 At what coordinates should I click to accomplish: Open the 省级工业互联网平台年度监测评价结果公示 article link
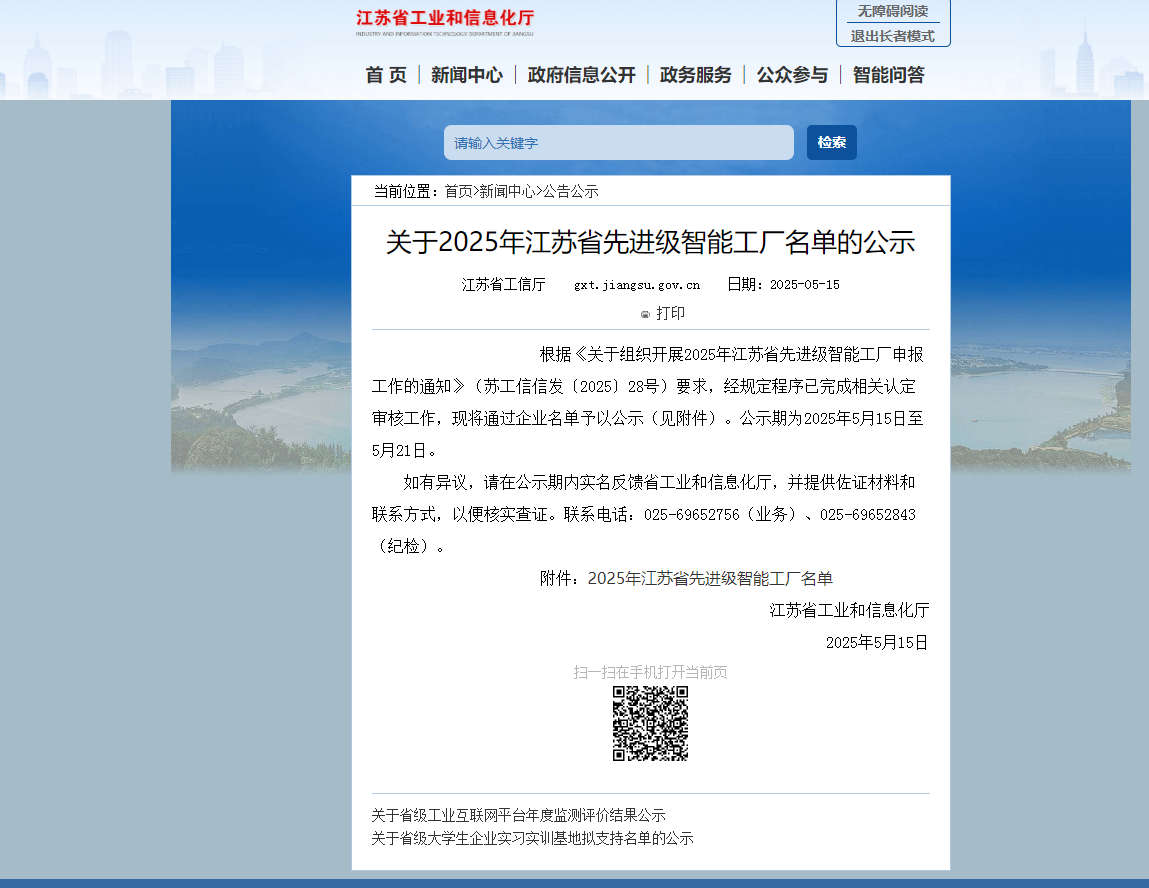click(518, 815)
